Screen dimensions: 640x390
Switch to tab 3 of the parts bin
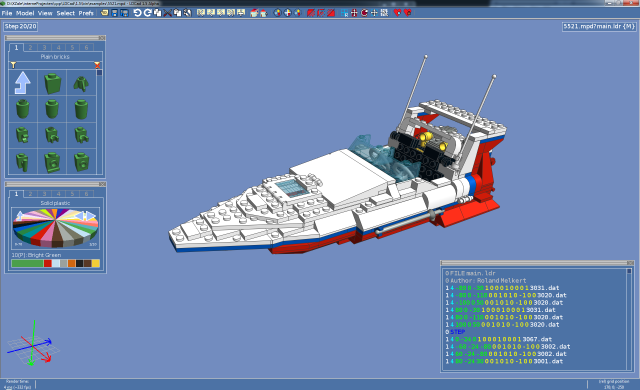44,47
